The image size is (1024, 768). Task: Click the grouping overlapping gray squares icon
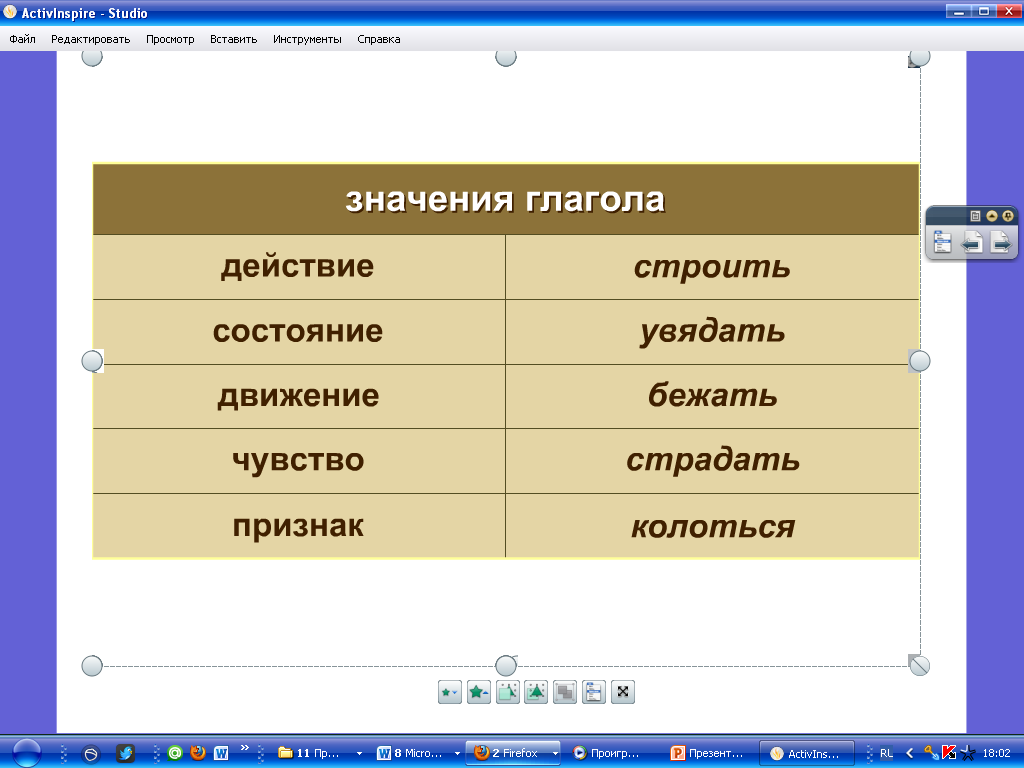coord(565,692)
